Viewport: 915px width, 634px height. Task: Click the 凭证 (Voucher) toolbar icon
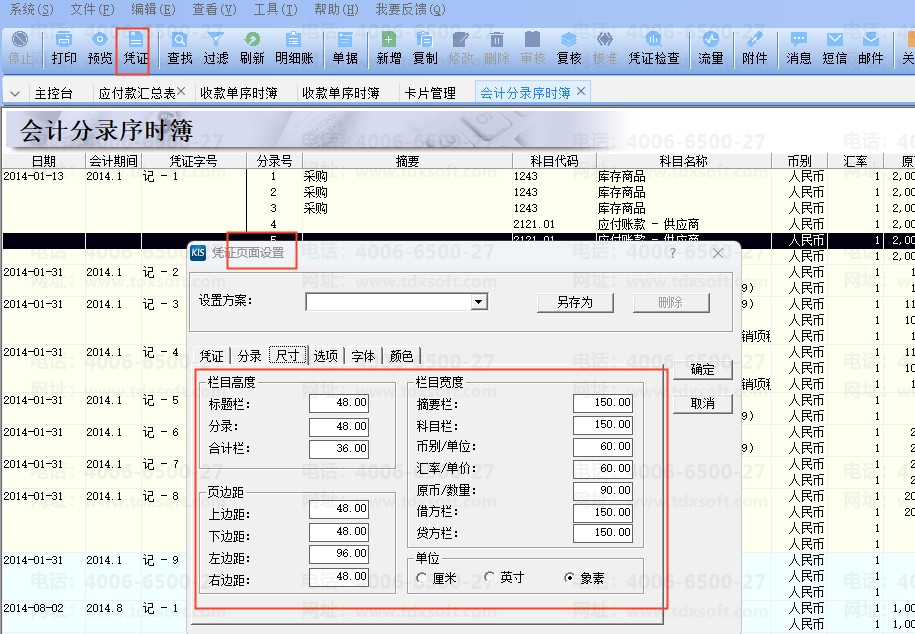tap(135, 48)
